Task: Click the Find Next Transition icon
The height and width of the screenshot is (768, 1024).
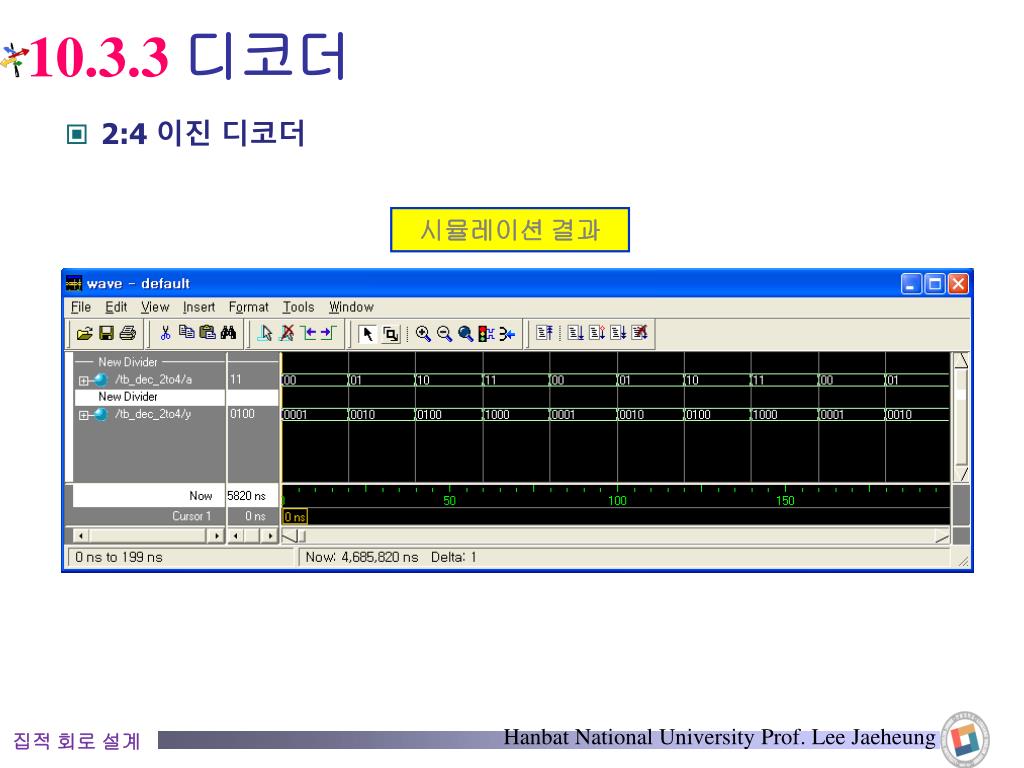Action: click(328, 333)
